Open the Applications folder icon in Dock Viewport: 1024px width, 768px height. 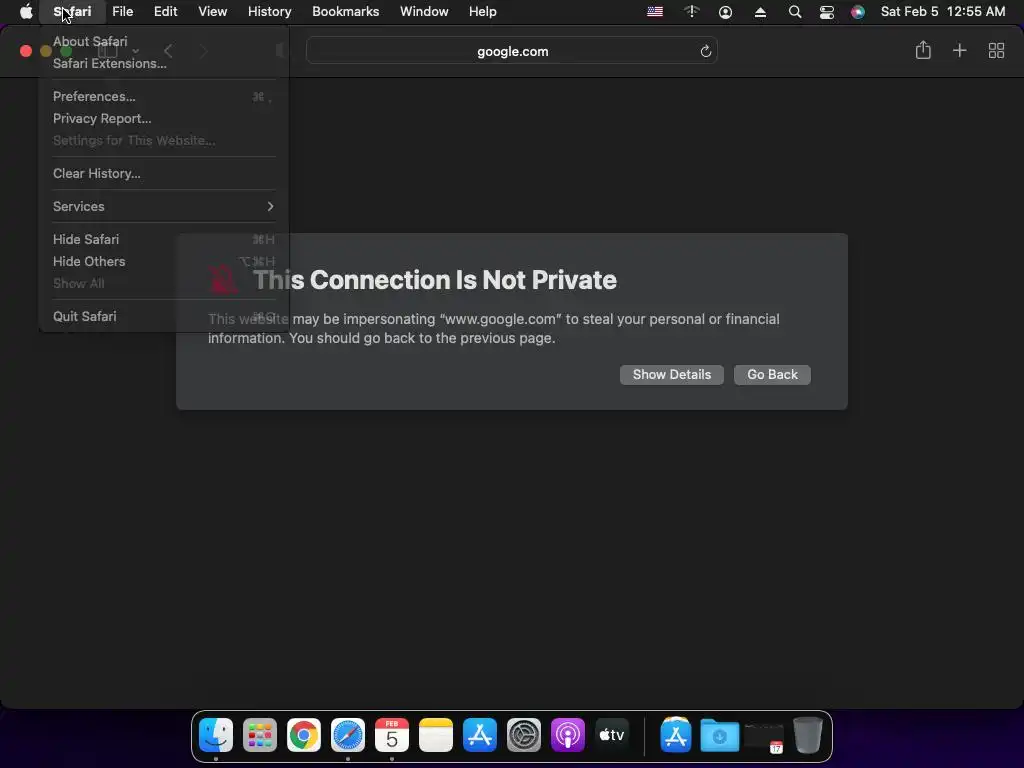[676, 735]
